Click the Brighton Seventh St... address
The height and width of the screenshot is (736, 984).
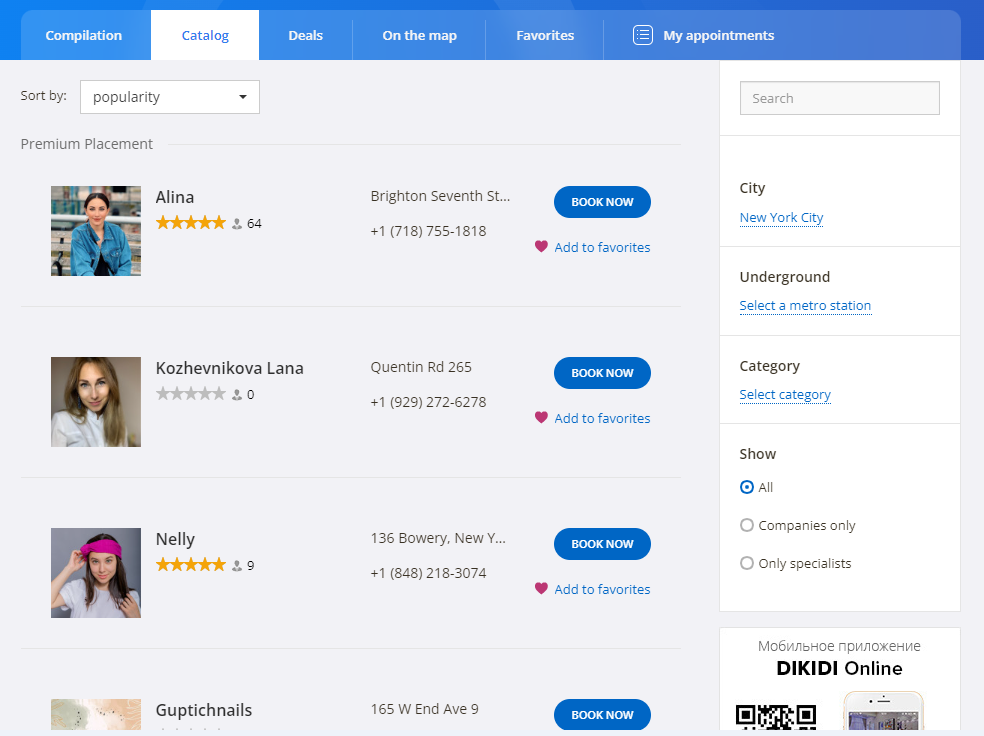(x=441, y=196)
